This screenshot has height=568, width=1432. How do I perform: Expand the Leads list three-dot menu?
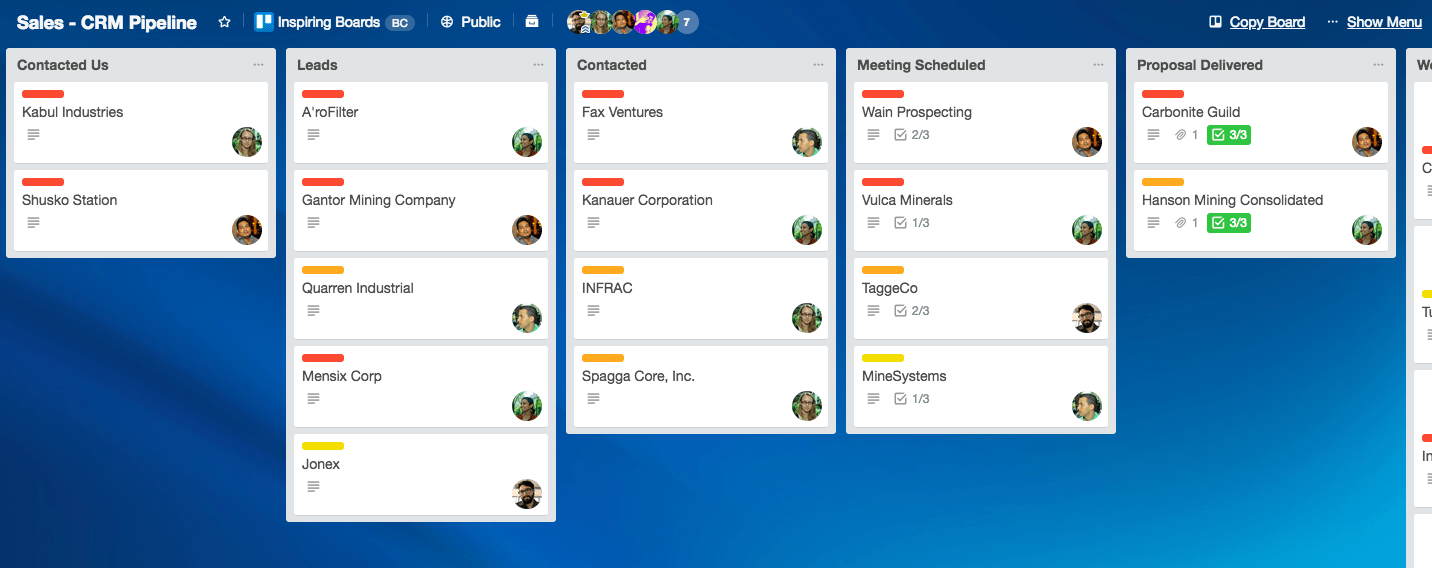click(x=538, y=65)
